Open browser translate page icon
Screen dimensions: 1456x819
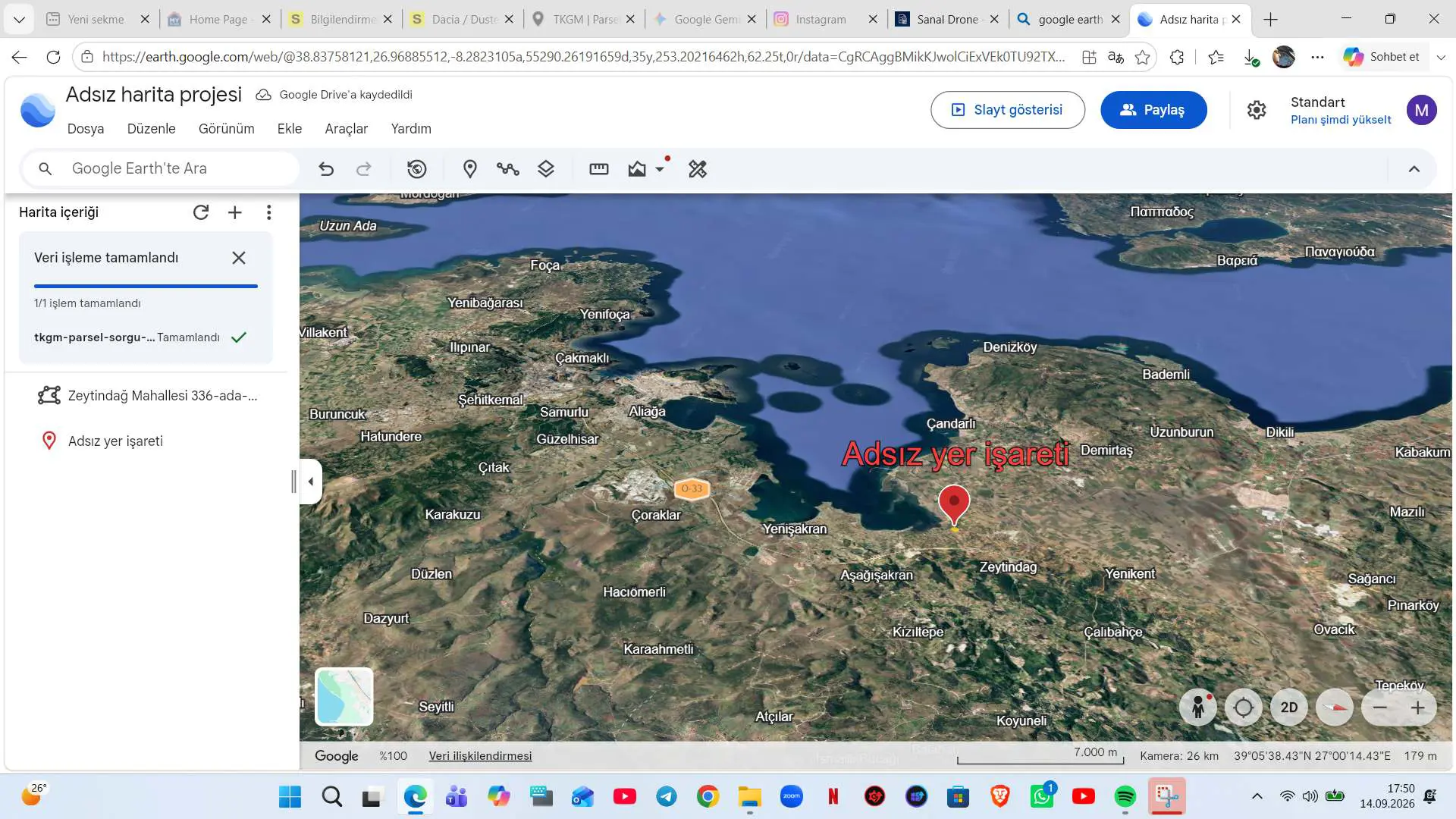click(x=1116, y=57)
